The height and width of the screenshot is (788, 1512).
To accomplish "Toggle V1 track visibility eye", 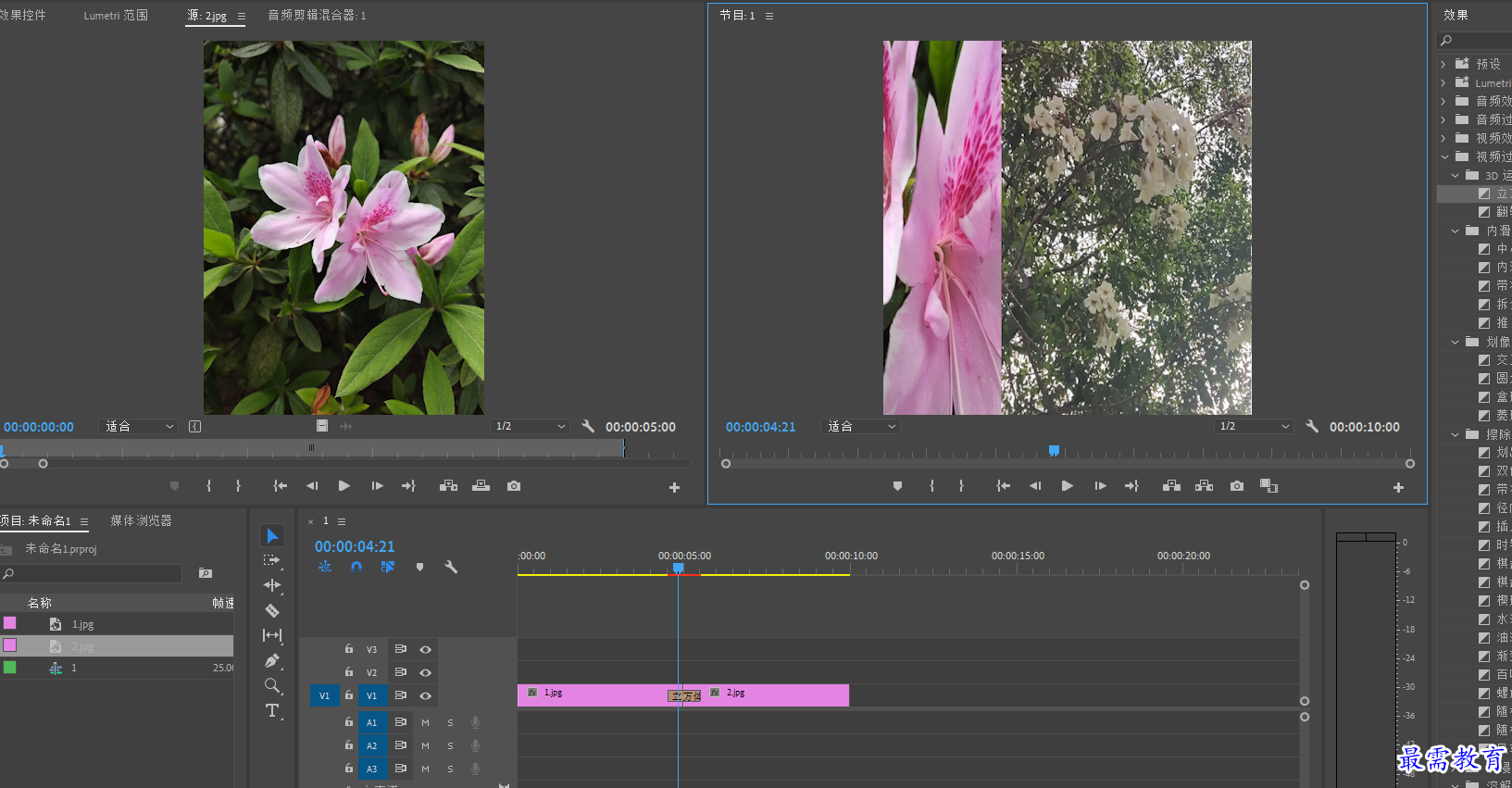I will (x=425, y=695).
